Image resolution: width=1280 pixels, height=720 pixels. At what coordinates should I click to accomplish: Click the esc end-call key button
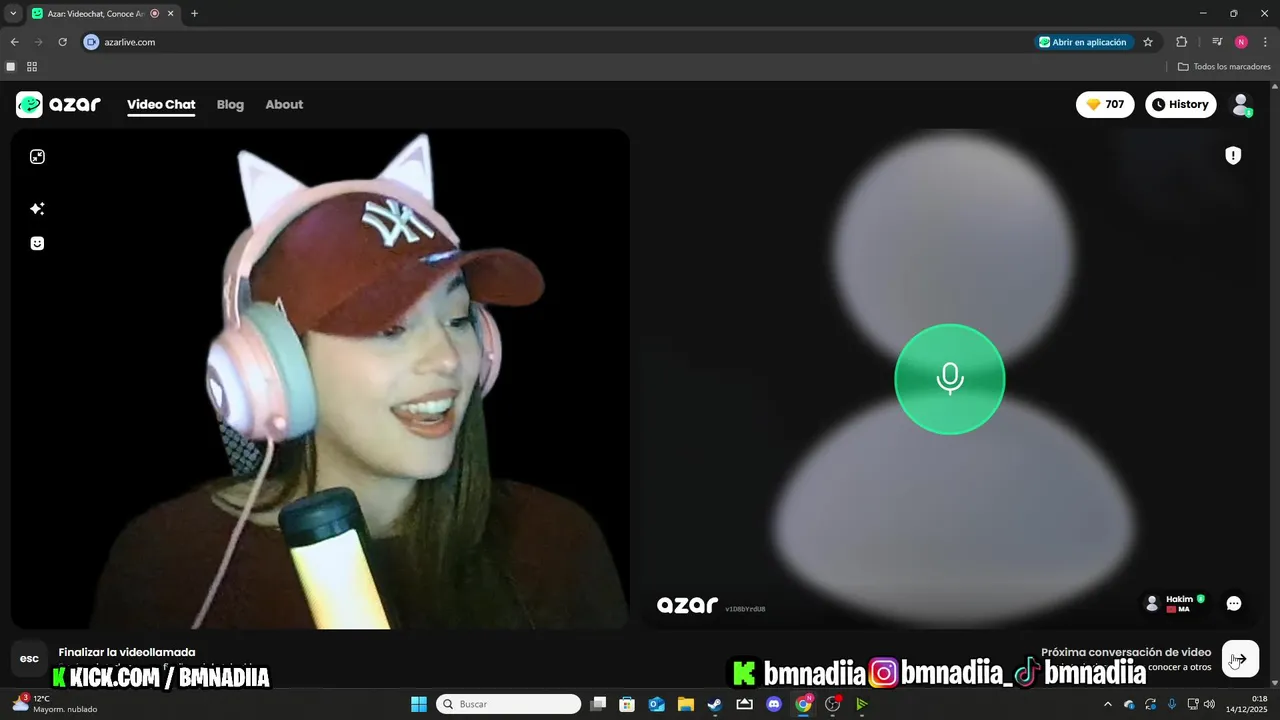coord(30,658)
